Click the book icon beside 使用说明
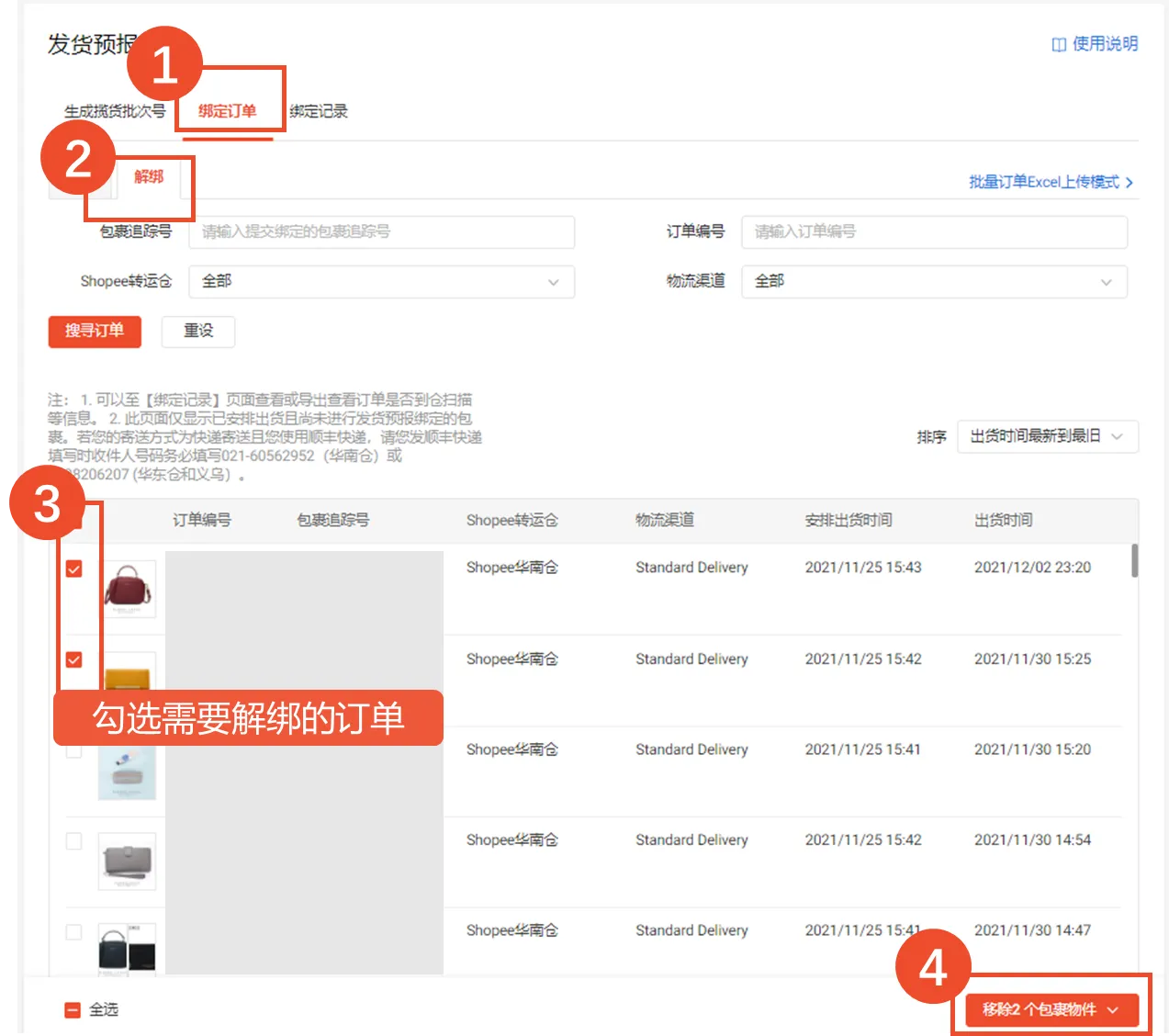This screenshot has width=1169, height=1036. click(x=1056, y=43)
